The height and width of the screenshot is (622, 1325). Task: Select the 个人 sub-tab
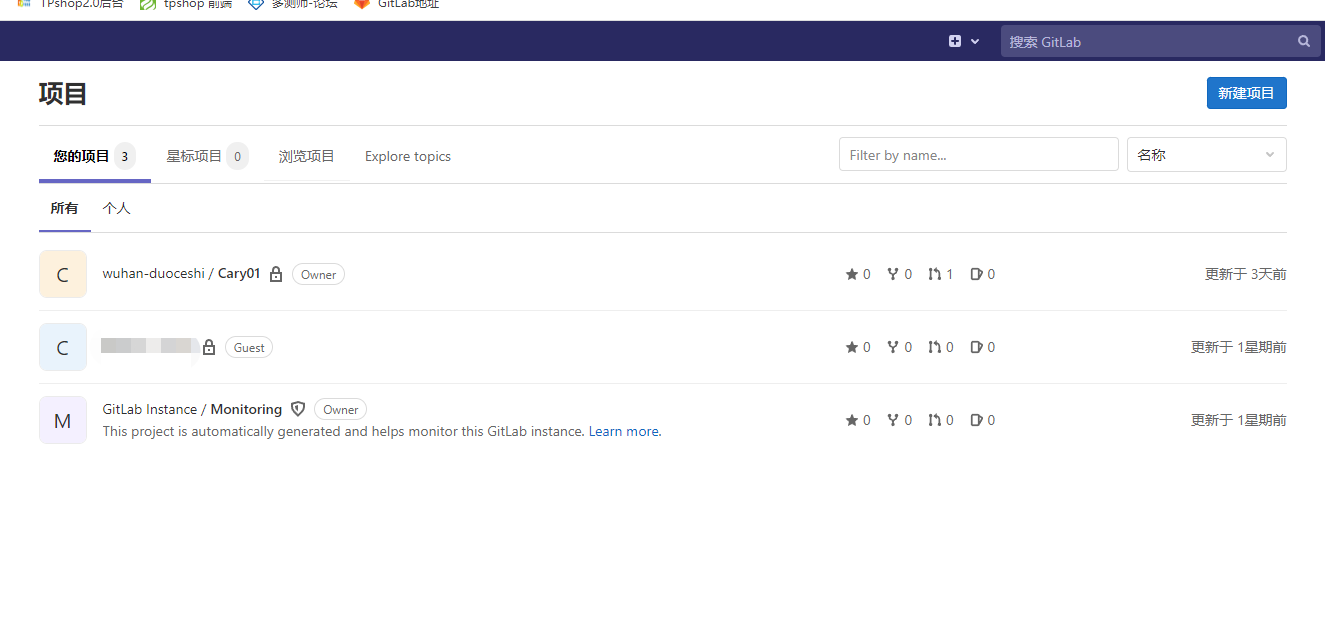pos(116,208)
